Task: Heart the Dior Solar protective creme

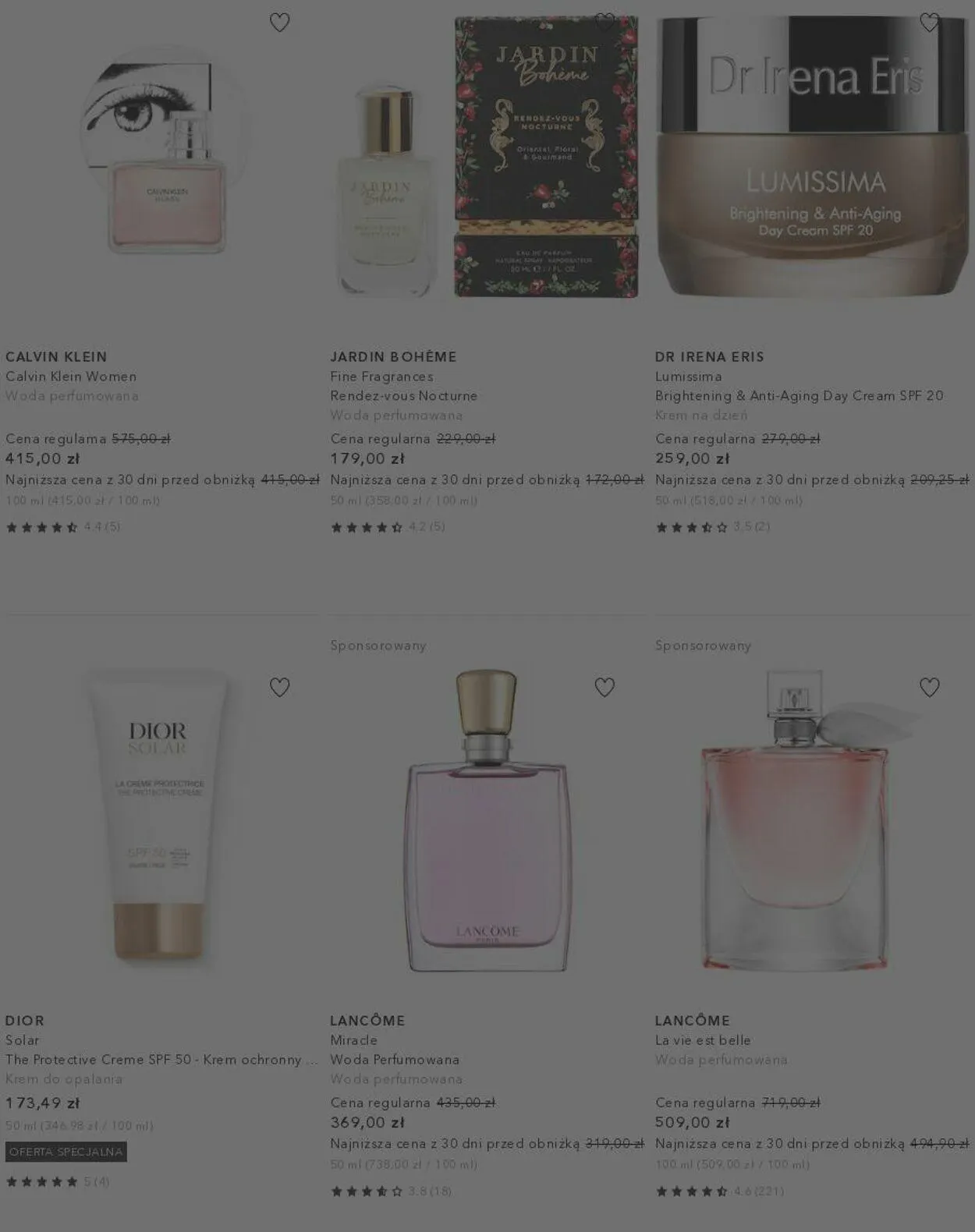Action: click(279, 687)
